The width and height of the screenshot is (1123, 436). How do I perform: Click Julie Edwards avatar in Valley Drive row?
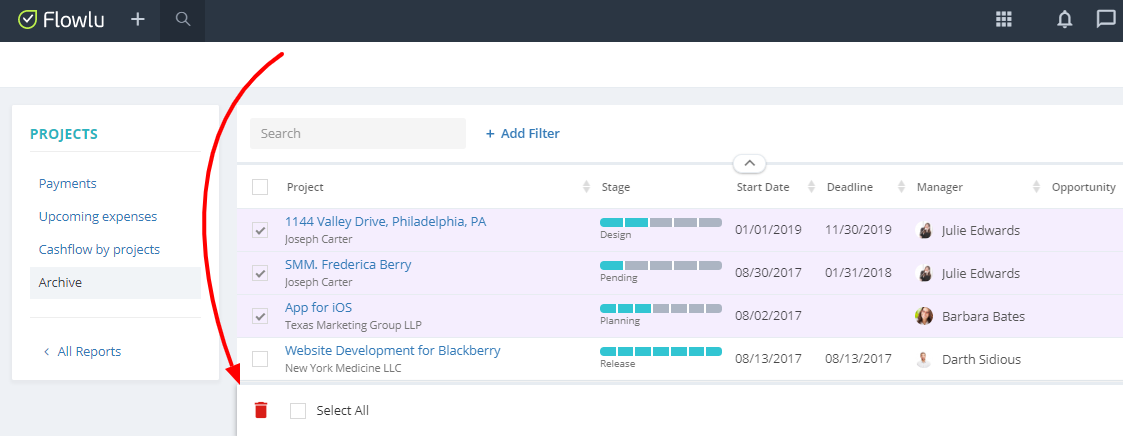[925, 230]
